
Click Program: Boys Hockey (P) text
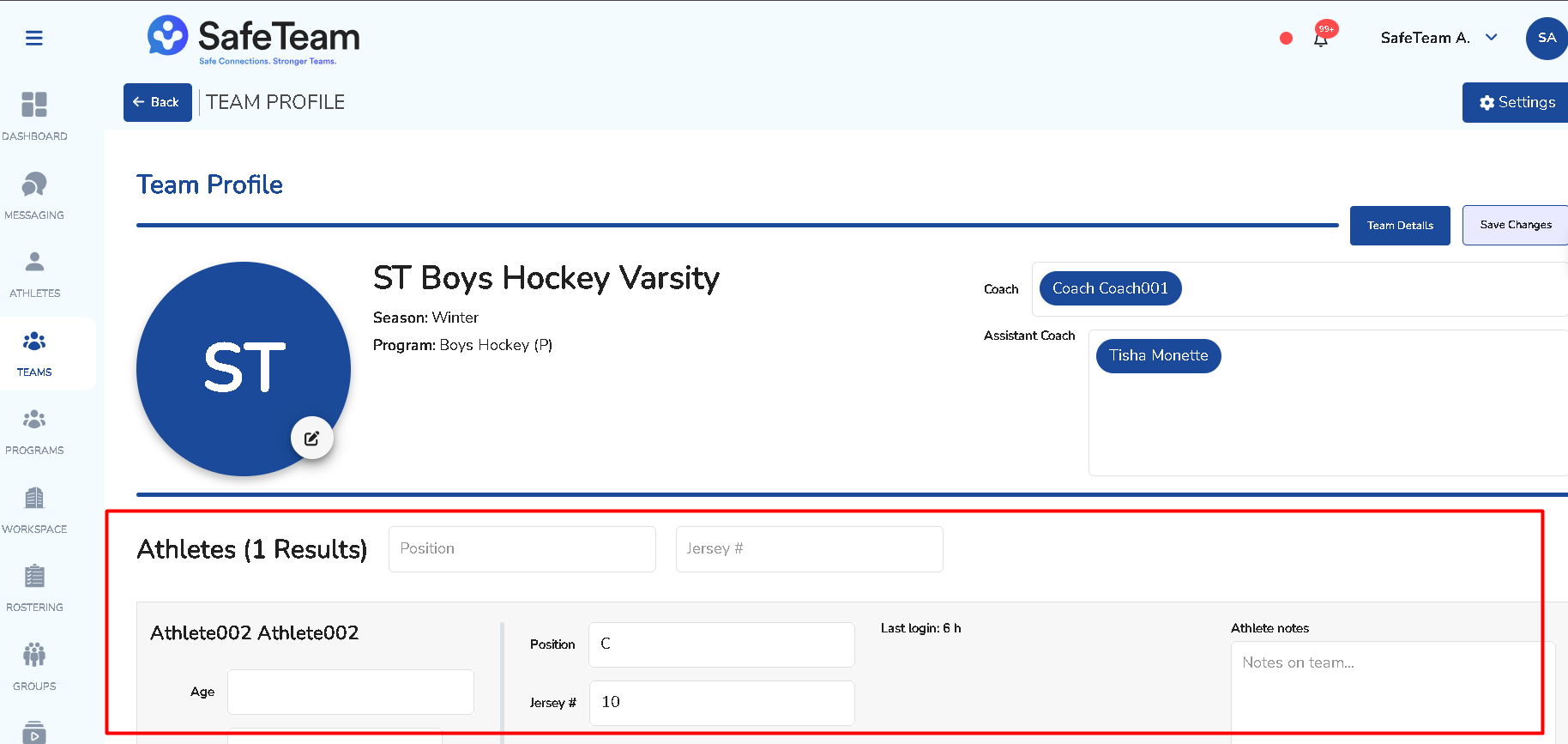pos(462,345)
